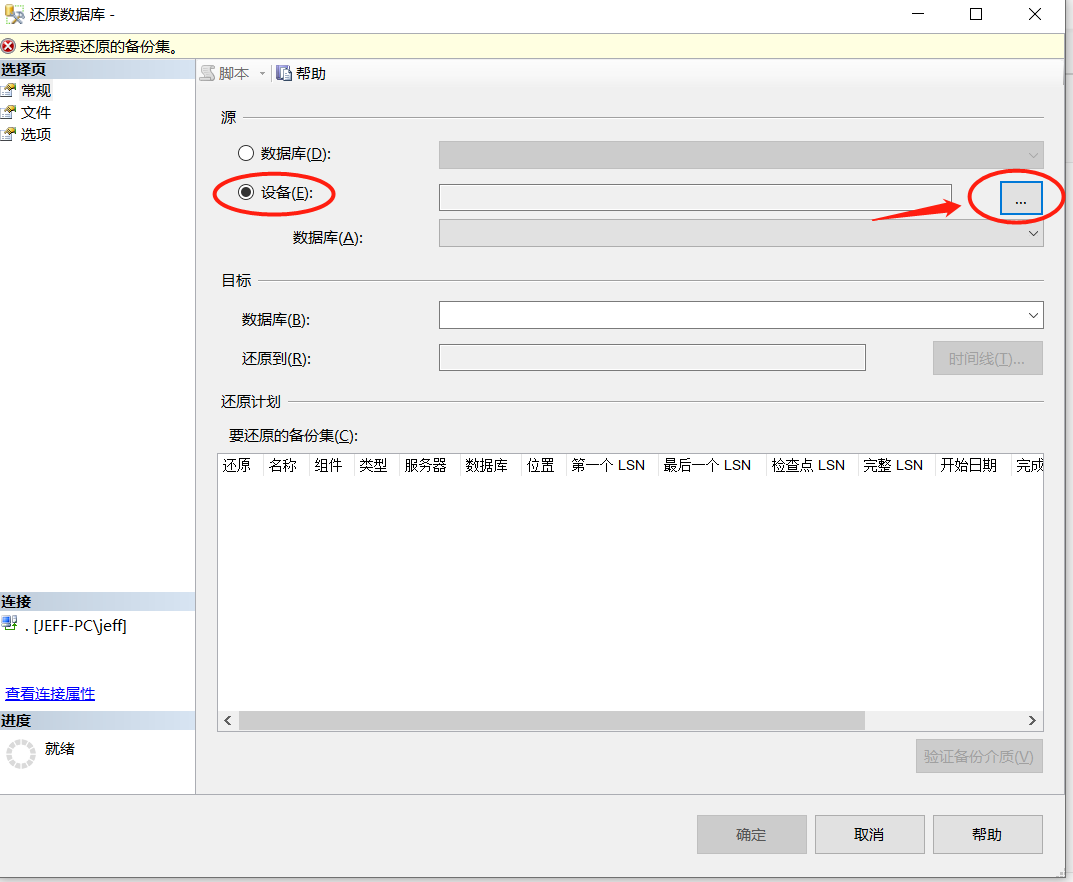
Task: Click the script scroll icon
Action: pos(208,73)
